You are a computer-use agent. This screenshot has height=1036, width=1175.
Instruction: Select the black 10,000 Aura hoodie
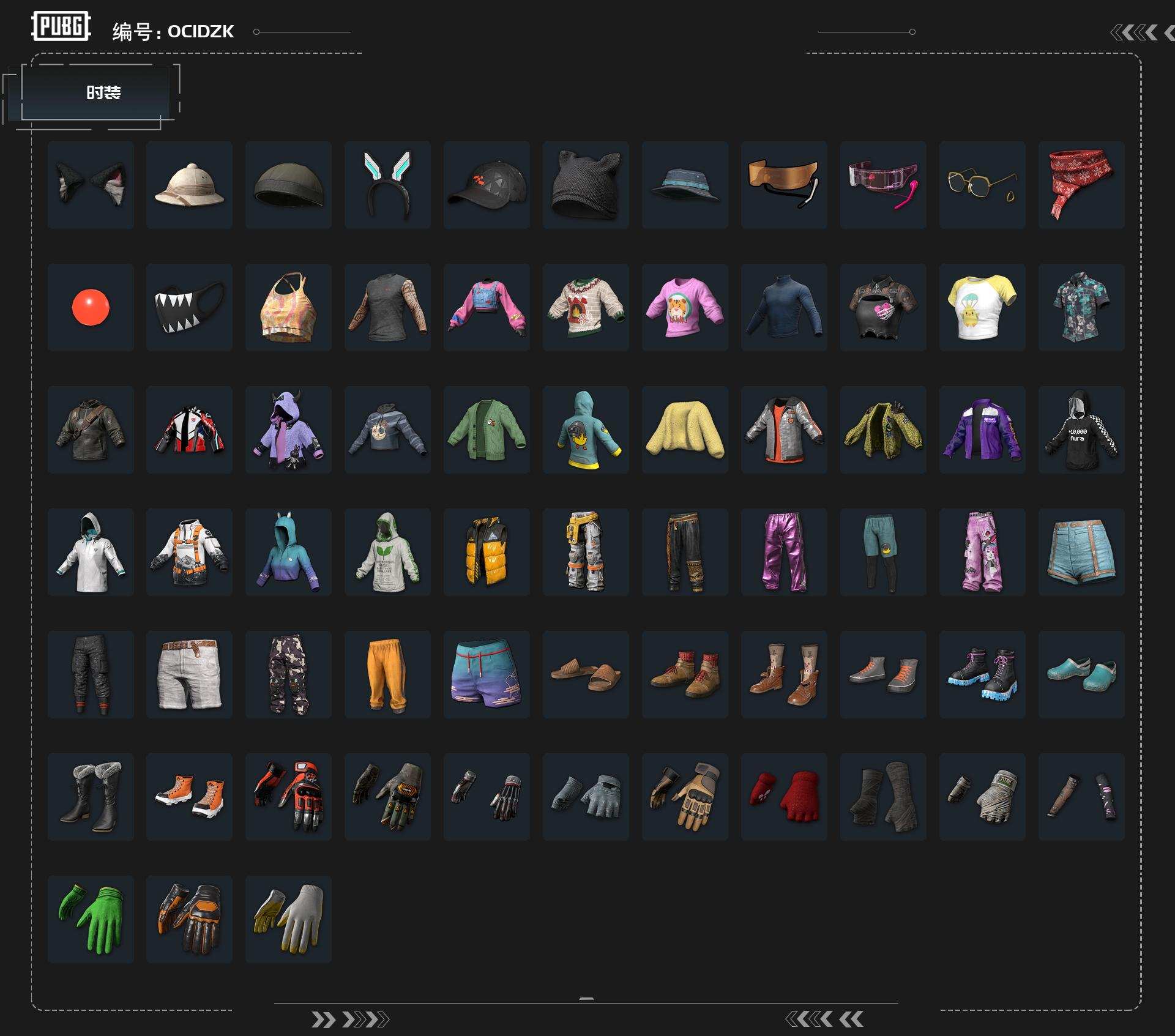click(x=1082, y=430)
